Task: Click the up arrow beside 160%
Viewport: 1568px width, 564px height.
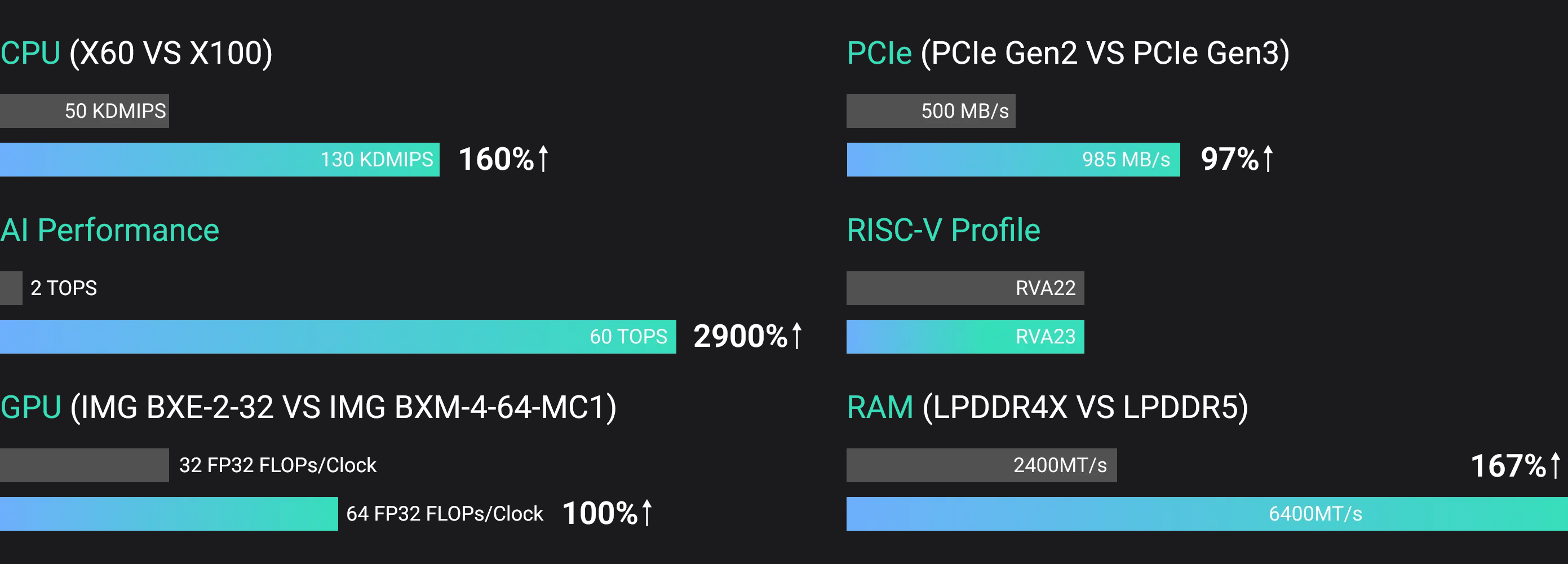Action: (x=543, y=159)
